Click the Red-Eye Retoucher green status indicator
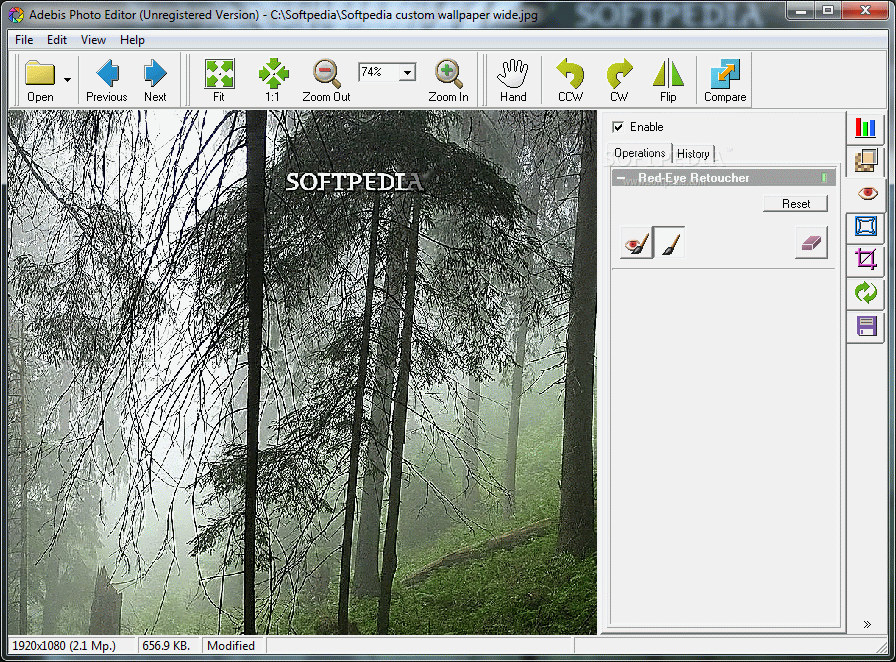The height and width of the screenshot is (662, 896). click(x=824, y=178)
